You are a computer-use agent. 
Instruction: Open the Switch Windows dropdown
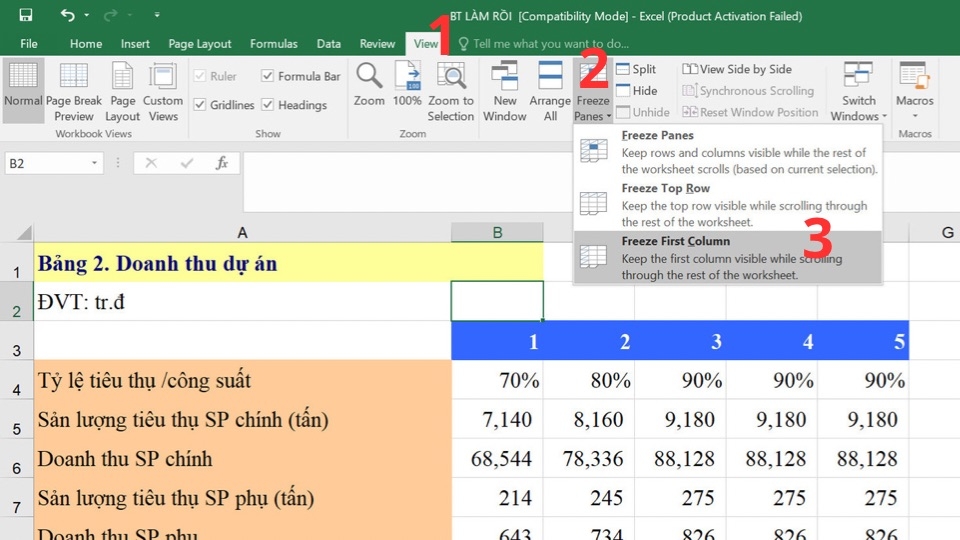pos(858,92)
